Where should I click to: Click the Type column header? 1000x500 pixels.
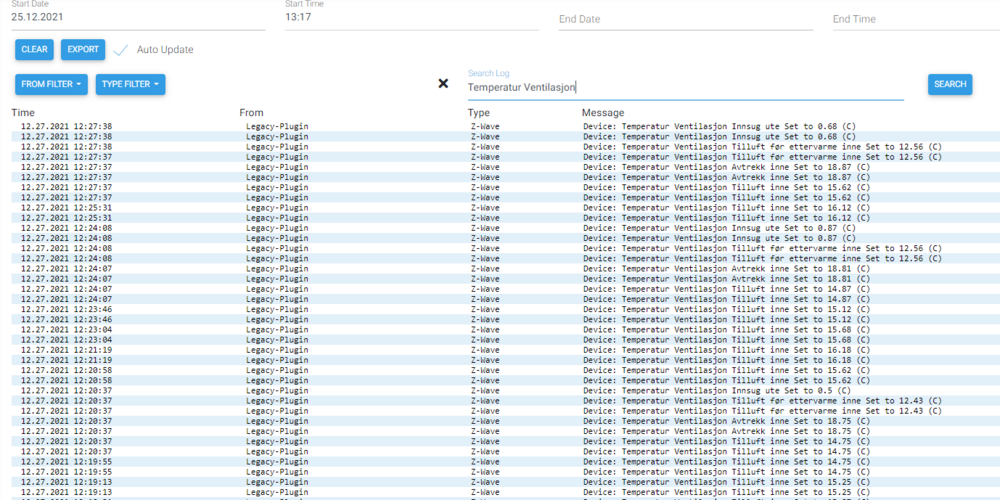(479, 113)
